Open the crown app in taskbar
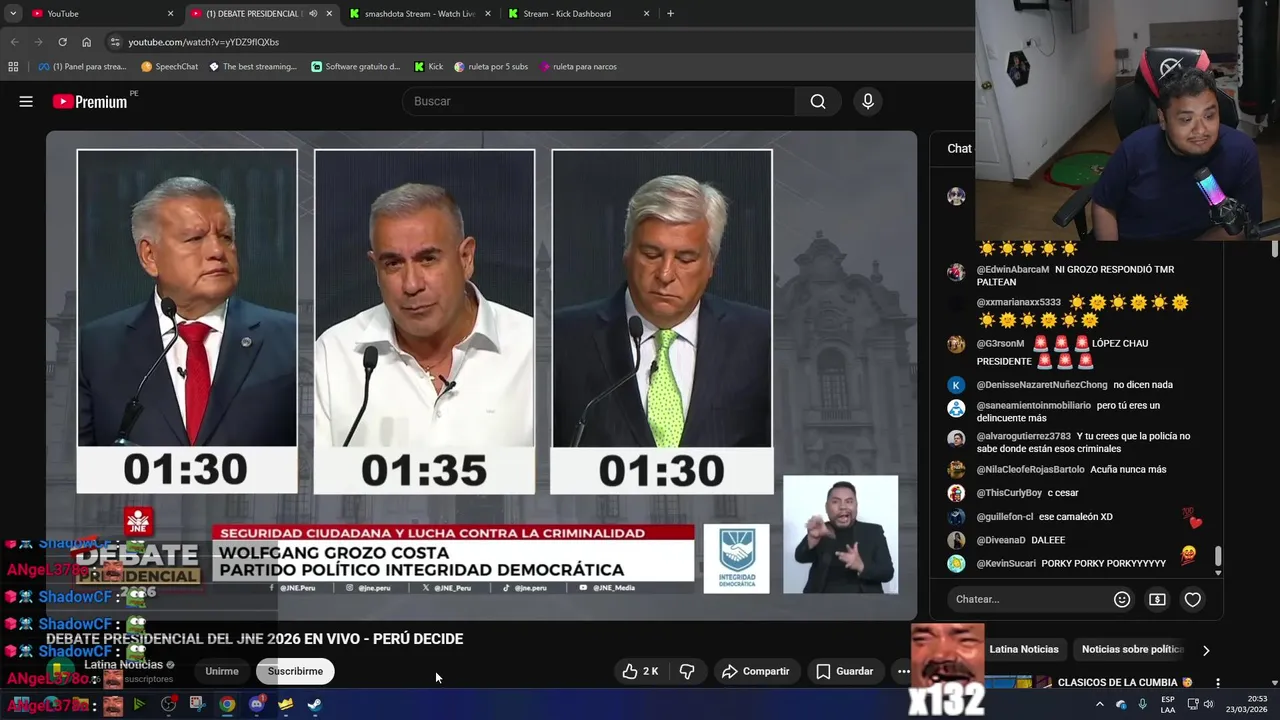The height and width of the screenshot is (720, 1280). click(x=285, y=704)
